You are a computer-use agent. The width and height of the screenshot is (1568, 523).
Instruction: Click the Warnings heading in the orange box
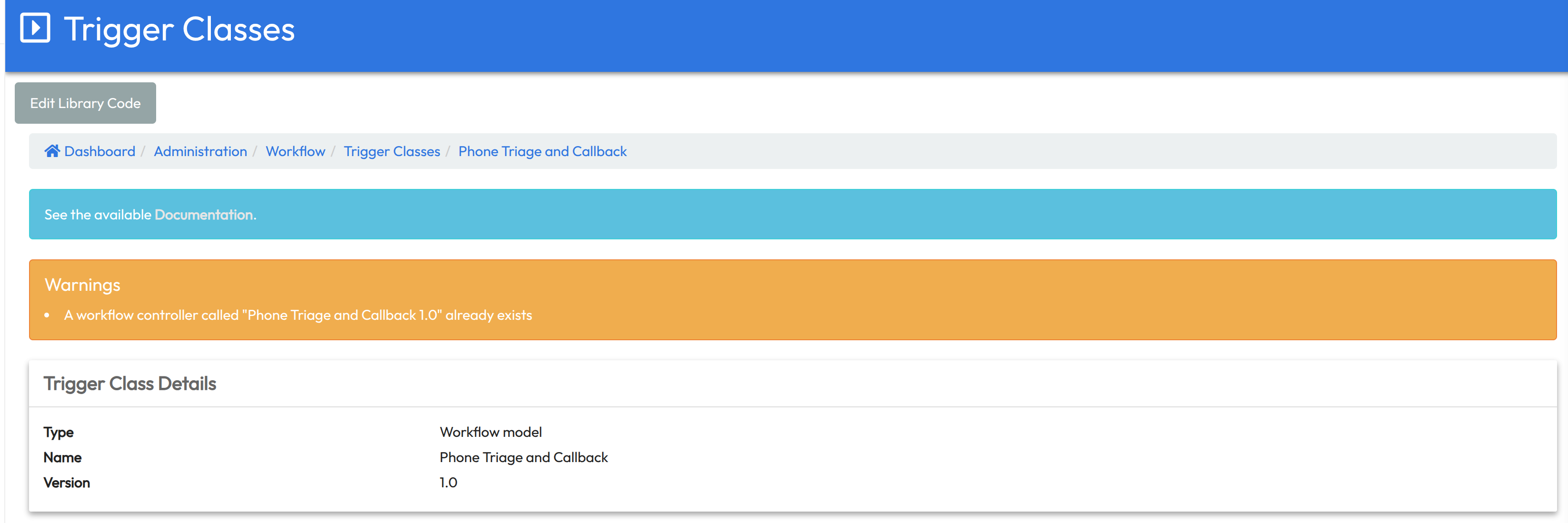click(x=82, y=285)
